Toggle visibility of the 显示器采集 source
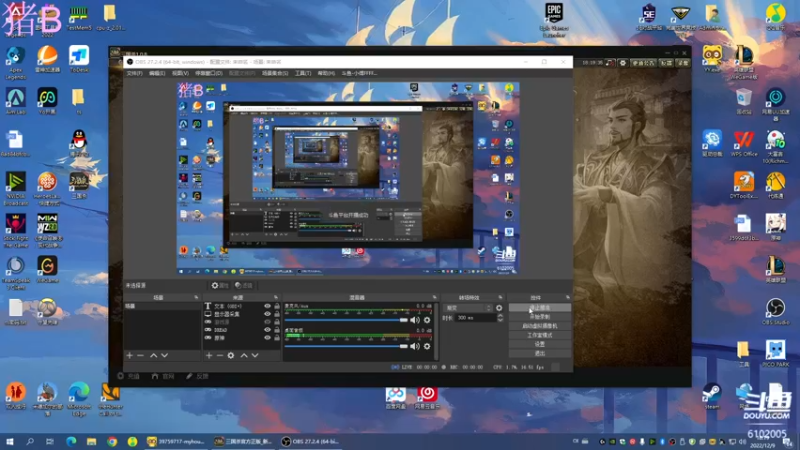 pos(267,314)
